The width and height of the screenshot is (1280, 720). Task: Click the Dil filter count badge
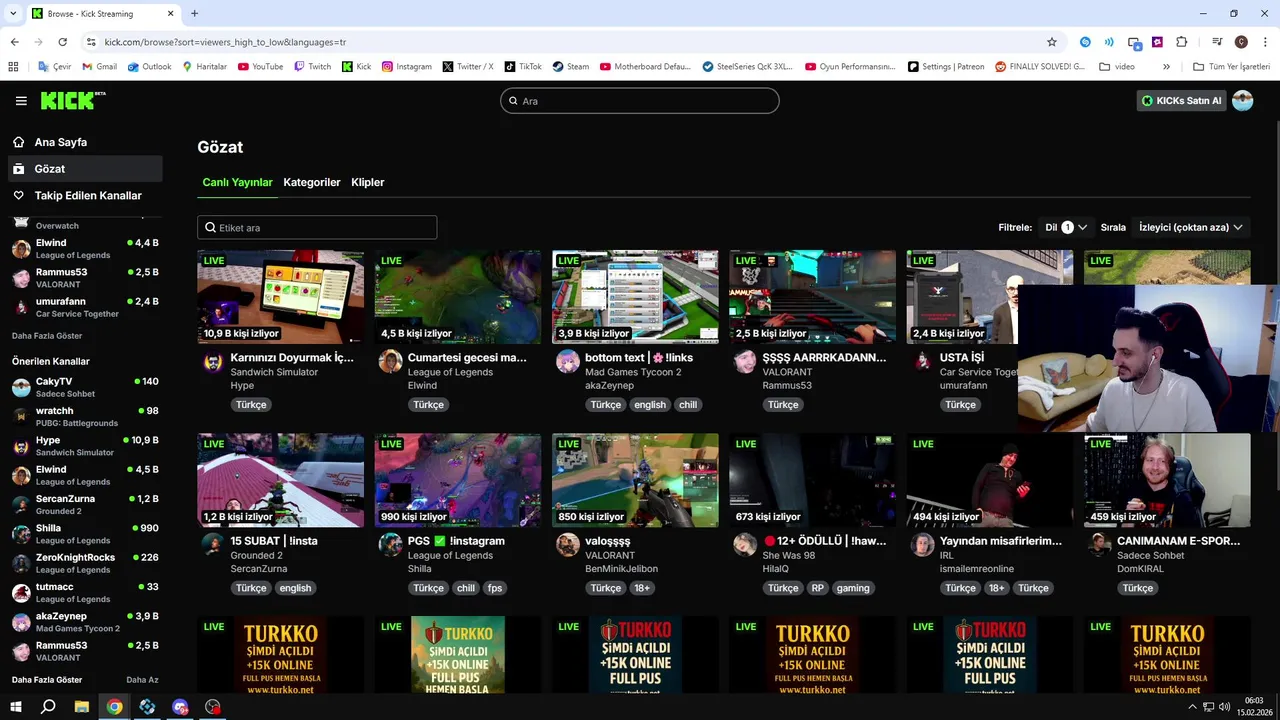[1067, 228]
